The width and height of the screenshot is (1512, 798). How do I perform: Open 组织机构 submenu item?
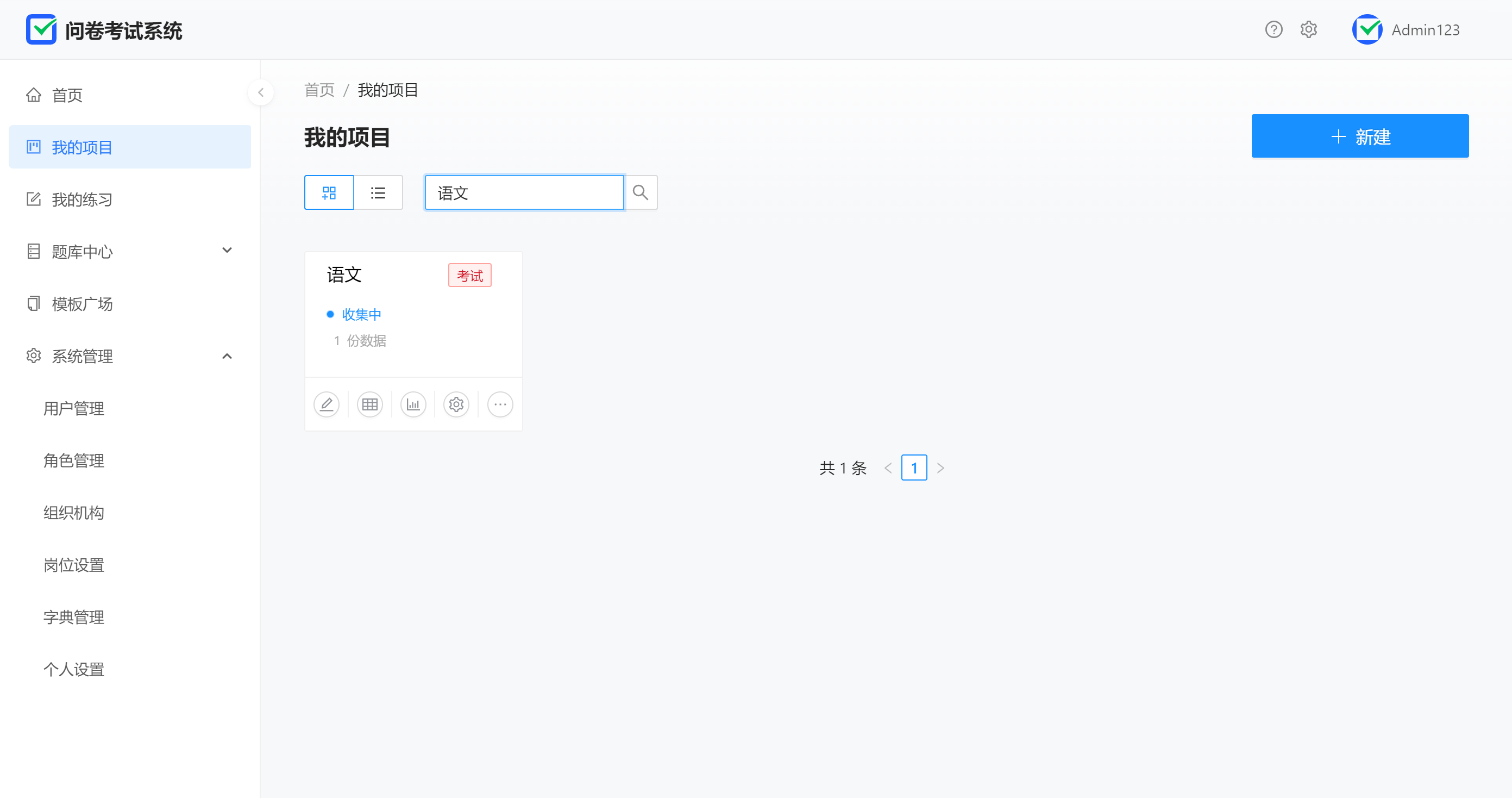[x=130, y=513]
